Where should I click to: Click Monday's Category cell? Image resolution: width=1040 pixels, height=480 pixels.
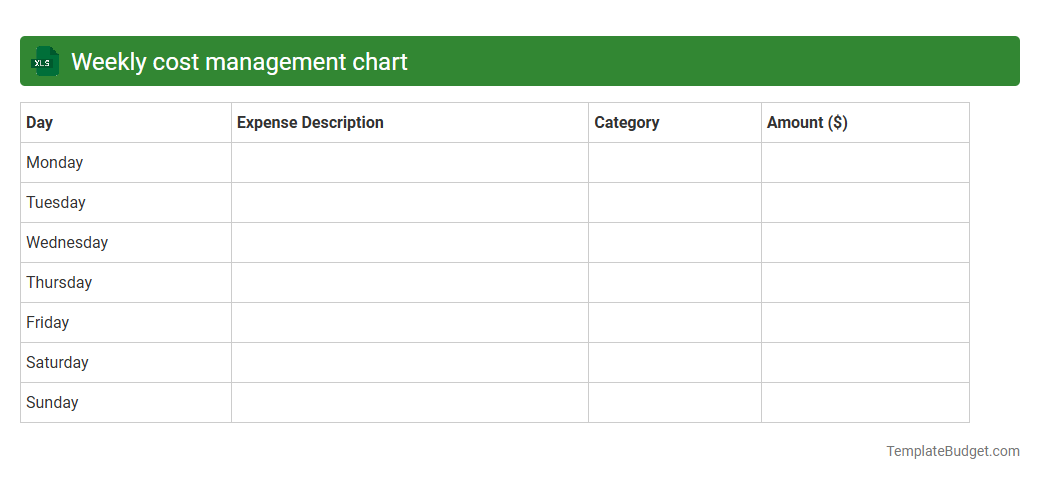pyautogui.click(x=675, y=162)
